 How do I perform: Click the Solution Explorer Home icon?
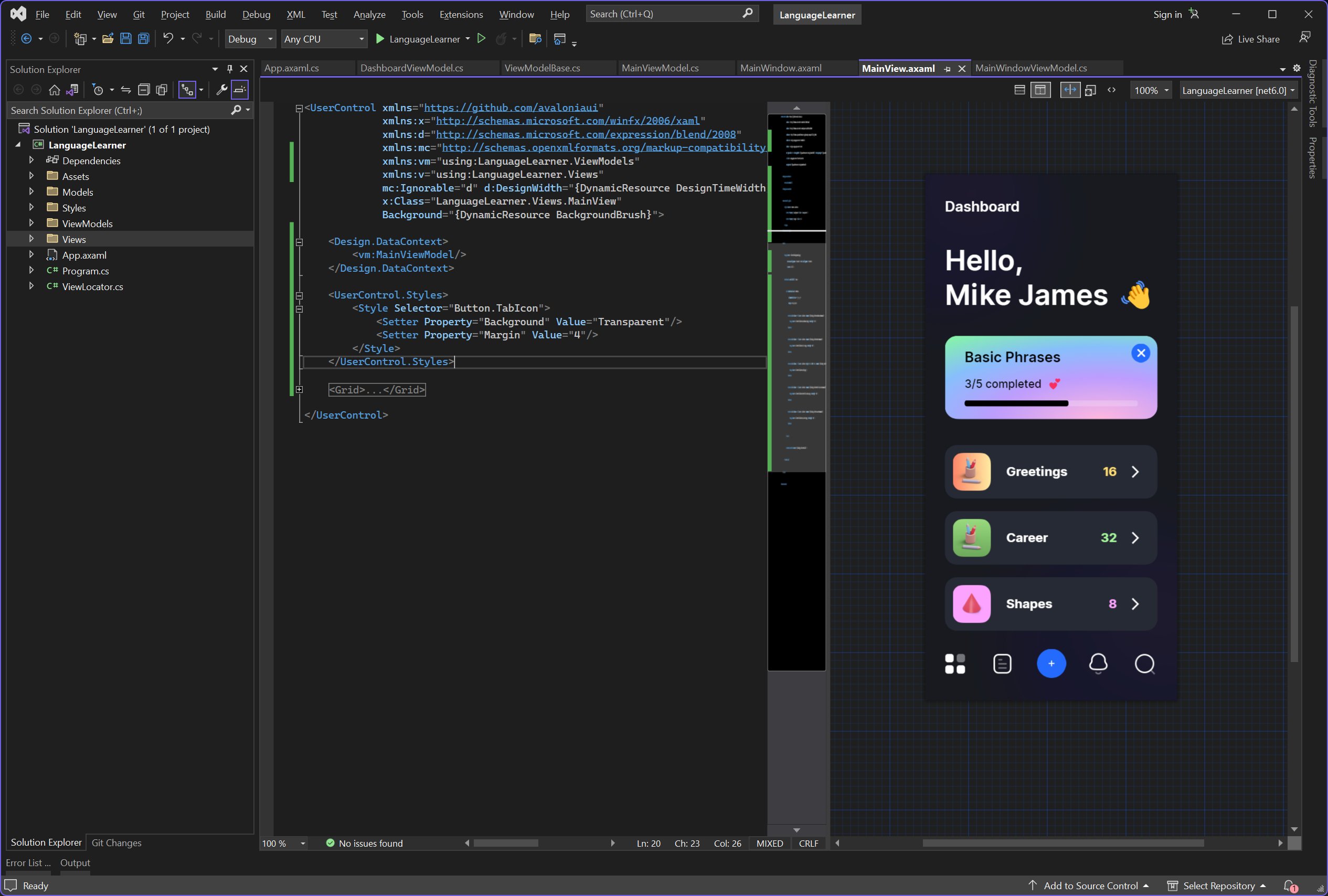[x=54, y=90]
